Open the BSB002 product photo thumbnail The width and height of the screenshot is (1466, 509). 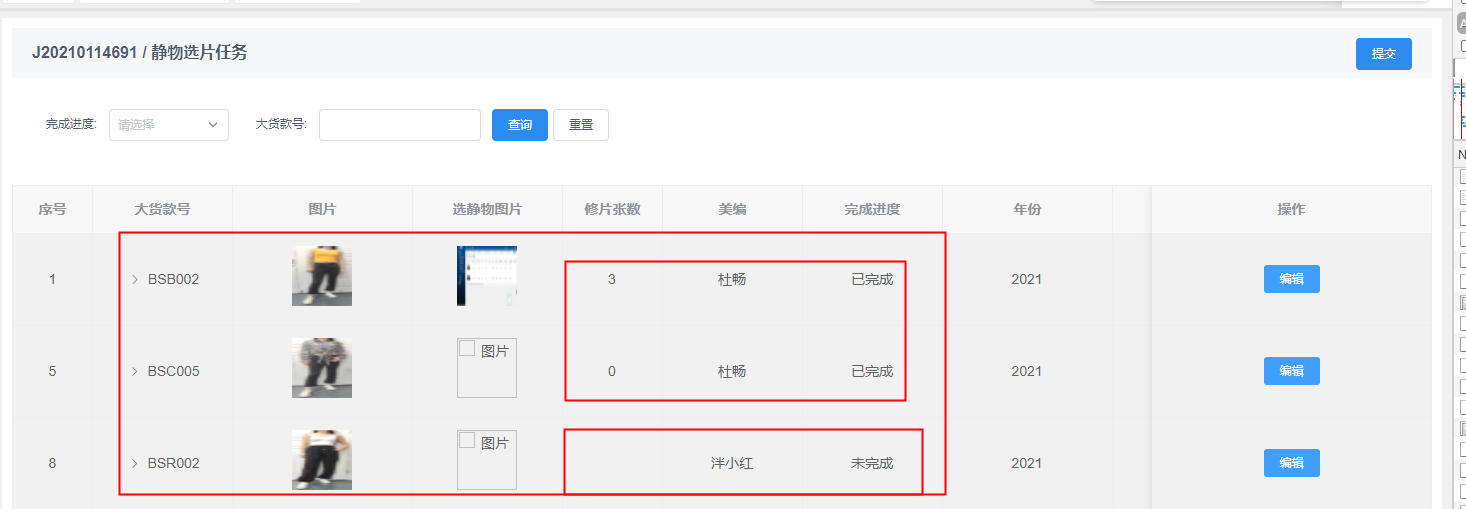point(322,276)
